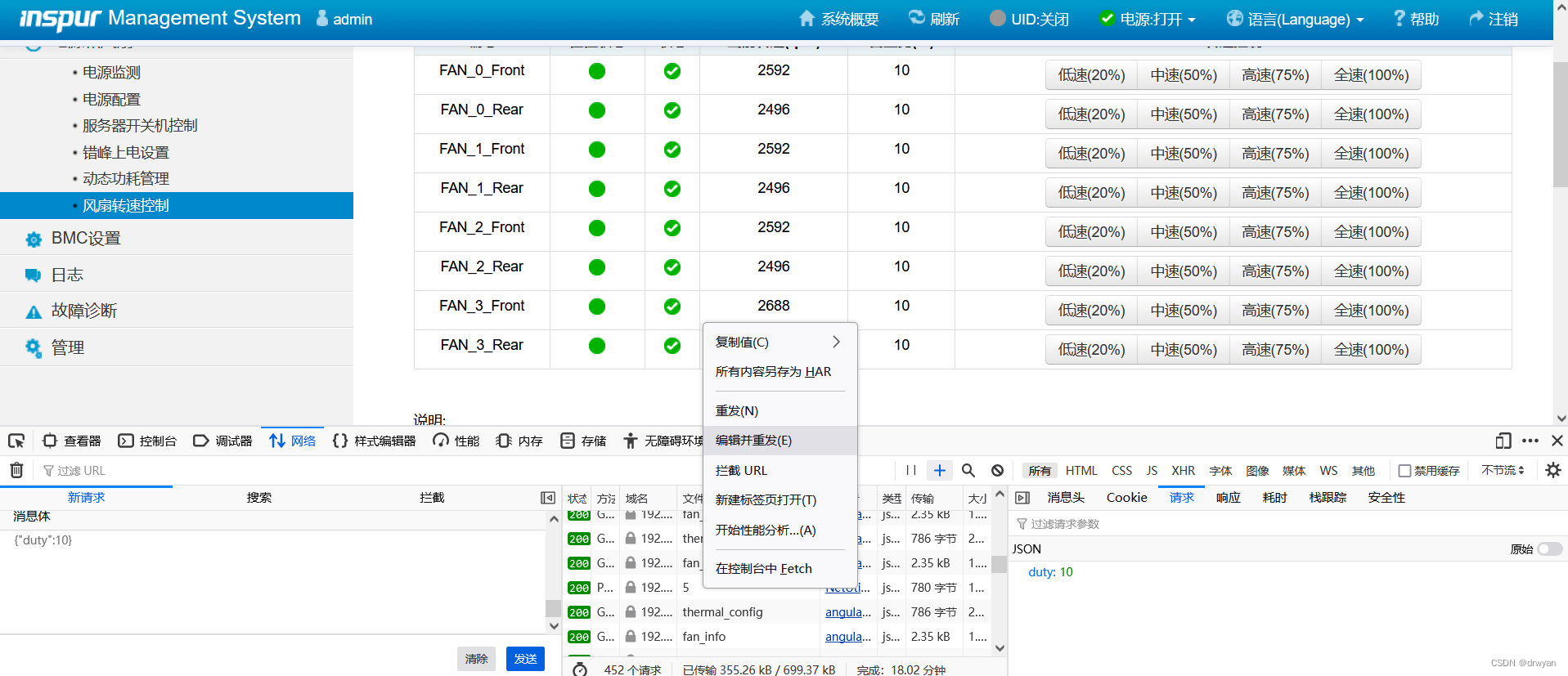
Task: Pause network recording in devtools
Action: (911, 470)
